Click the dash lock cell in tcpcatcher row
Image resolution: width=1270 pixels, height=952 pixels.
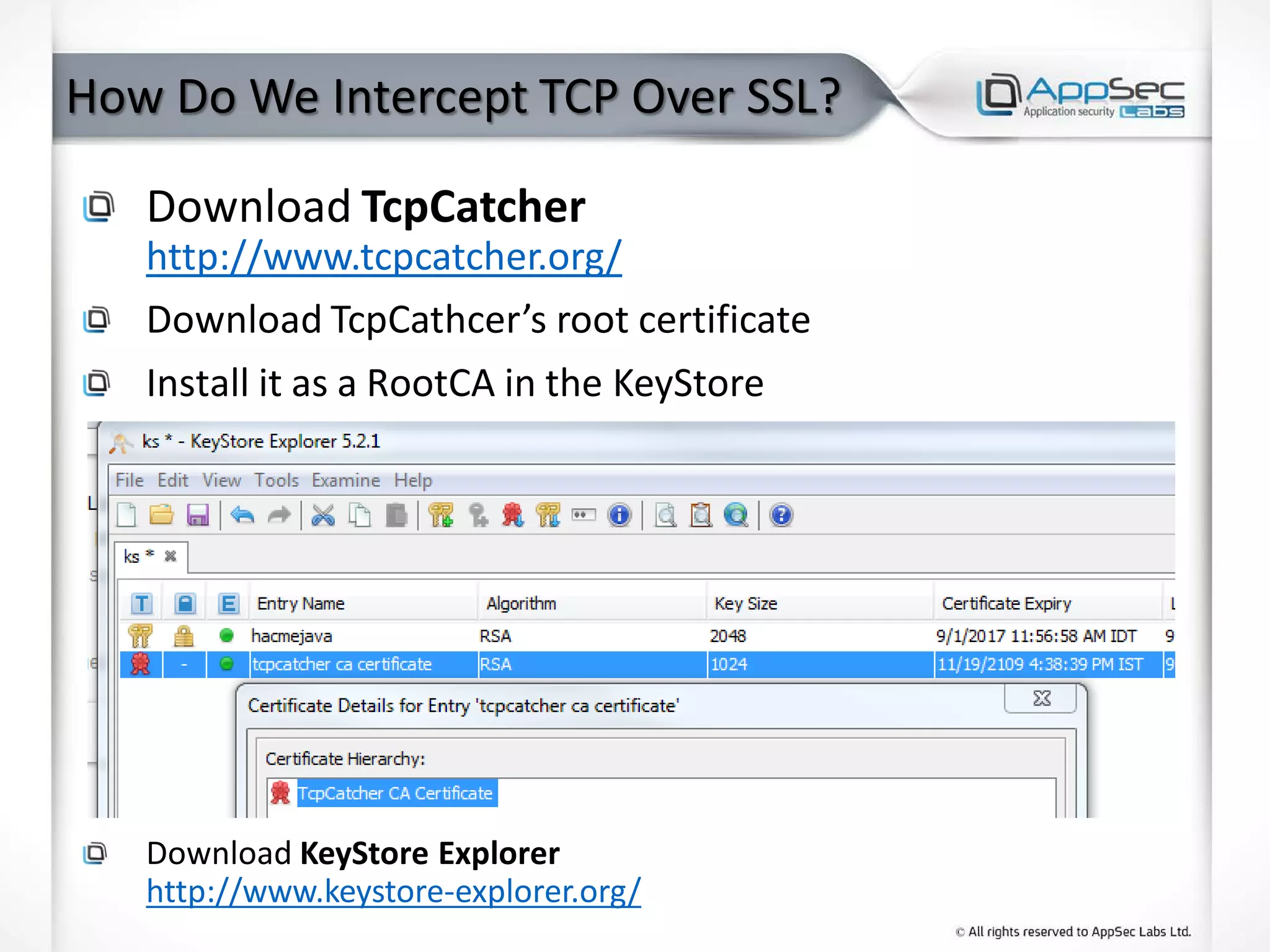point(184,664)
